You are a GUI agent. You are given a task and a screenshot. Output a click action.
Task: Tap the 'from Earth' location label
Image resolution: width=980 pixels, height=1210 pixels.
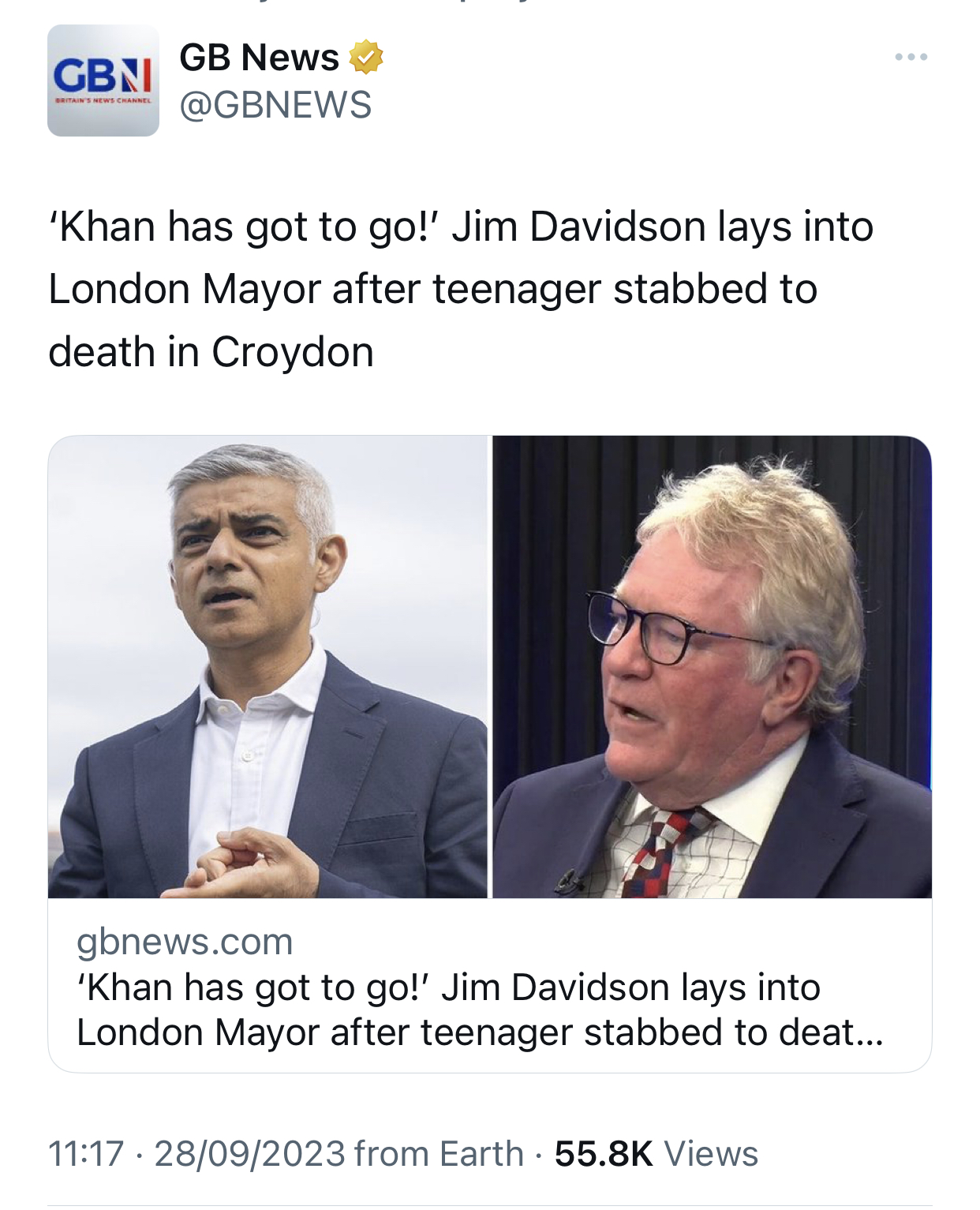coord(439,1153)
